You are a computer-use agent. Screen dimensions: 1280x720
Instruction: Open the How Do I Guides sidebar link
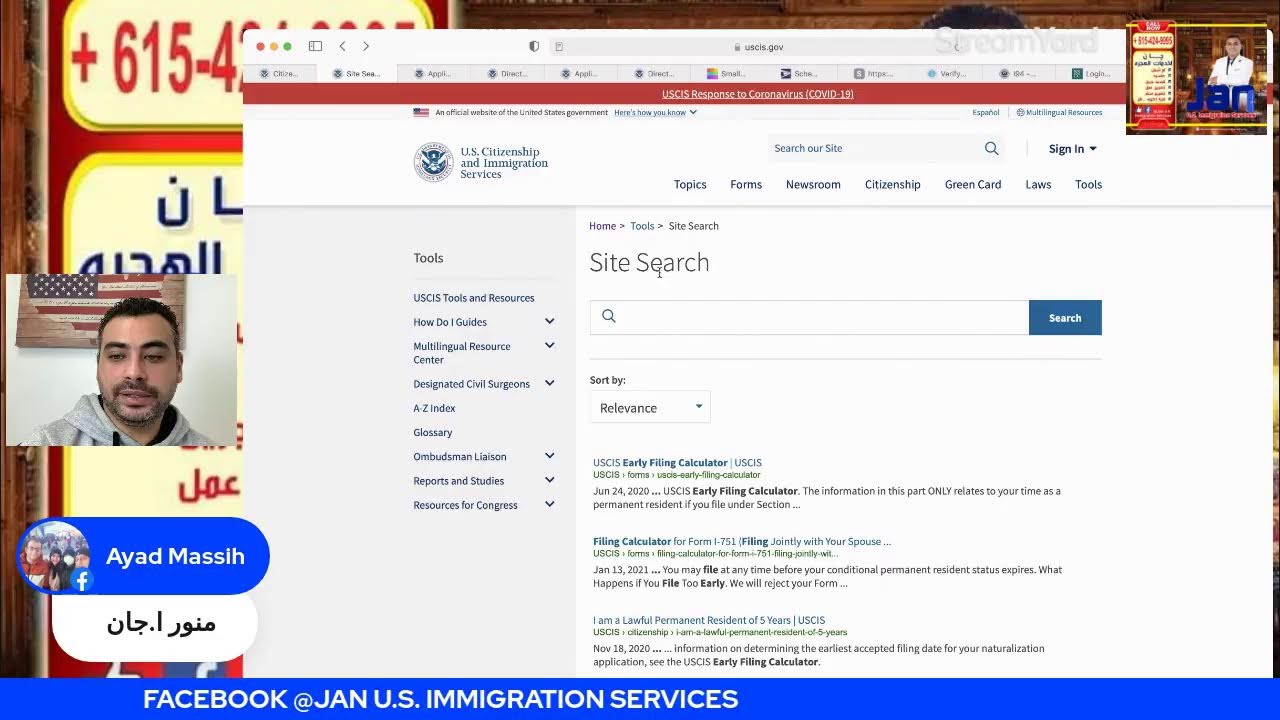(450, 322)
